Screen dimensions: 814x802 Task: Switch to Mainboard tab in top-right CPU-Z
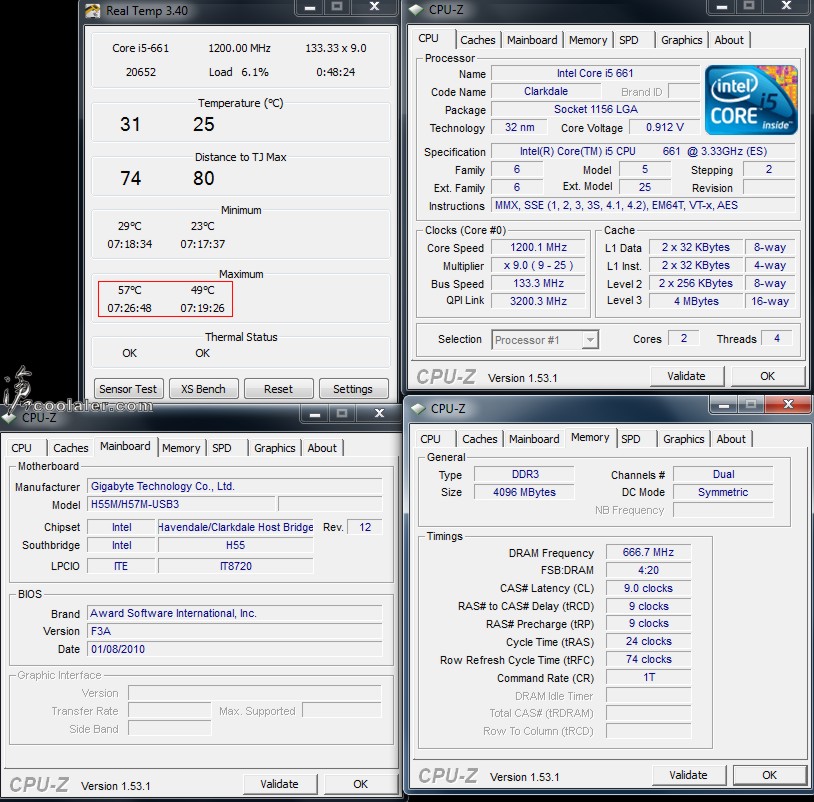point(532,40)
